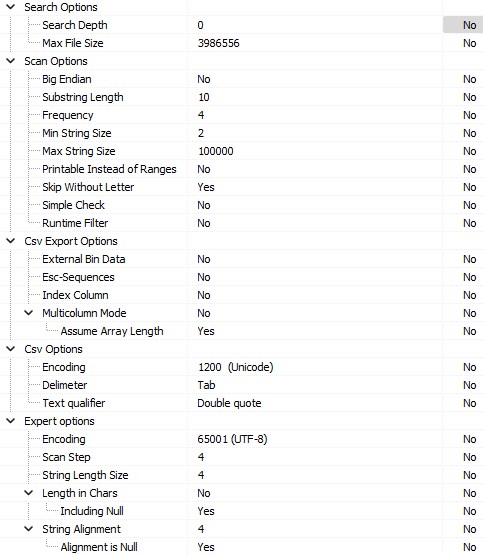Click the highlighted No cell for Search Depth
The width and height of the screenshot is (483, 555).
[x=463, y=25]
